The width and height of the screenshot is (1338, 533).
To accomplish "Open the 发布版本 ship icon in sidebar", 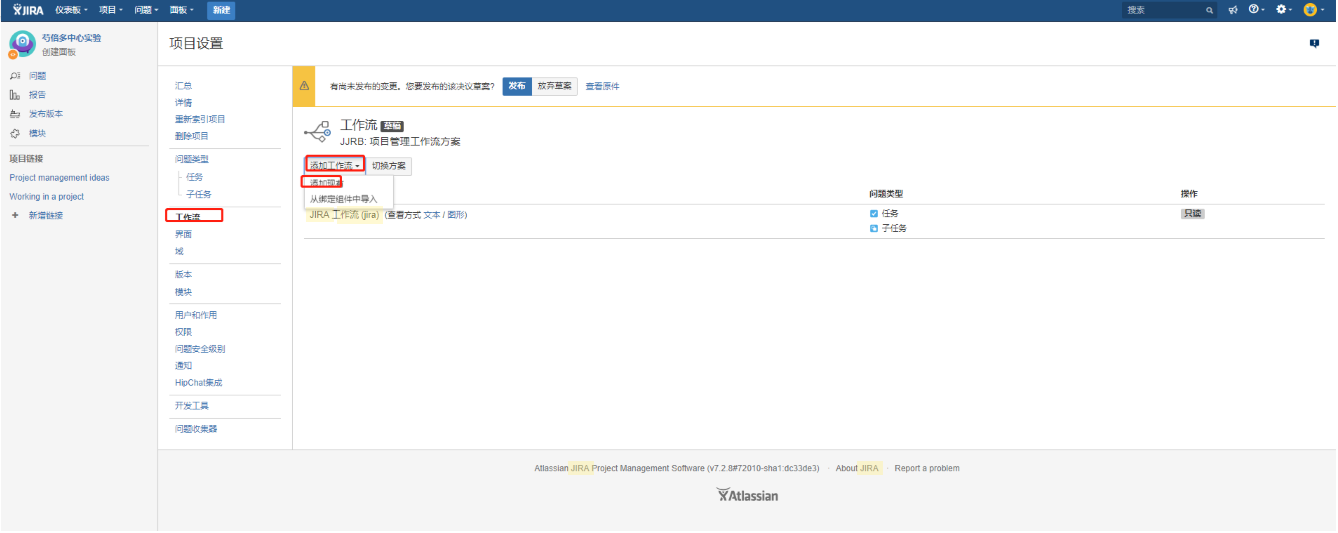I will [x=15, y=114].
